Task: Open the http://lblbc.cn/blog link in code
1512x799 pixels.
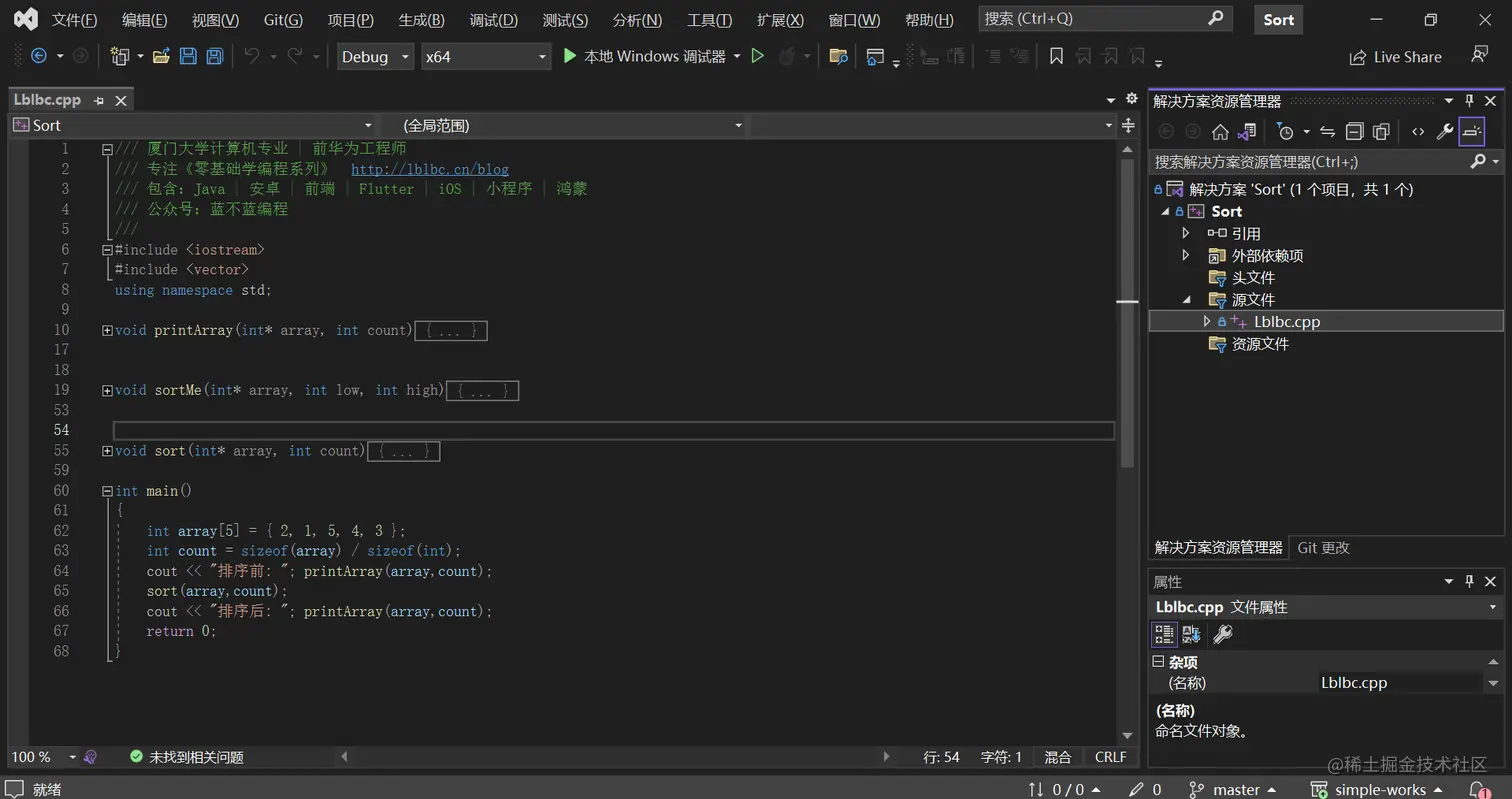Action: pyautogui.click(x=429, y=169)
